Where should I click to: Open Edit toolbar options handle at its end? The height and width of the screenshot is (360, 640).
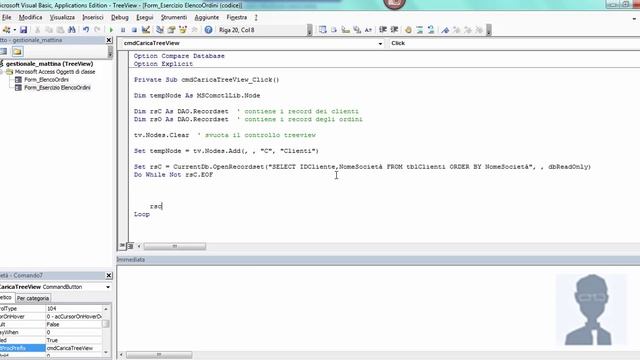[x=489, y=30]
